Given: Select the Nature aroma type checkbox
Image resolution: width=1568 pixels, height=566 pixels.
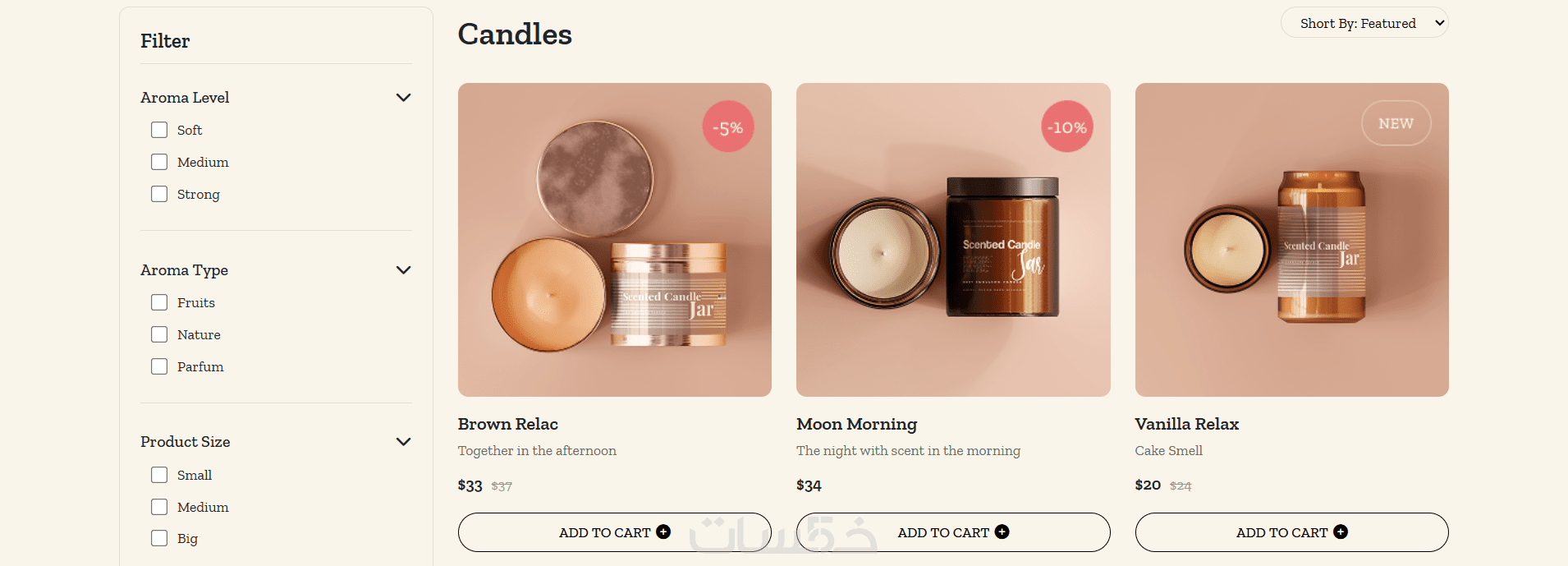Looking at the screenshot, I should click(159, 334).
